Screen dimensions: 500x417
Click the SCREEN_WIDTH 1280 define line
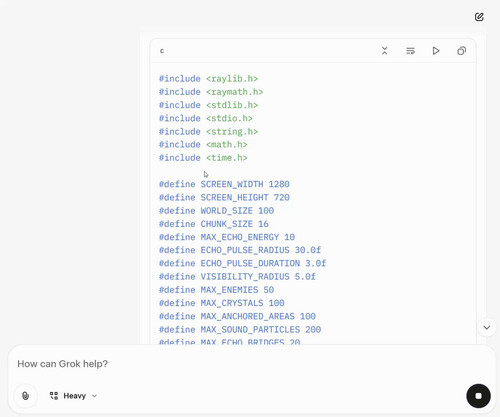224,184
